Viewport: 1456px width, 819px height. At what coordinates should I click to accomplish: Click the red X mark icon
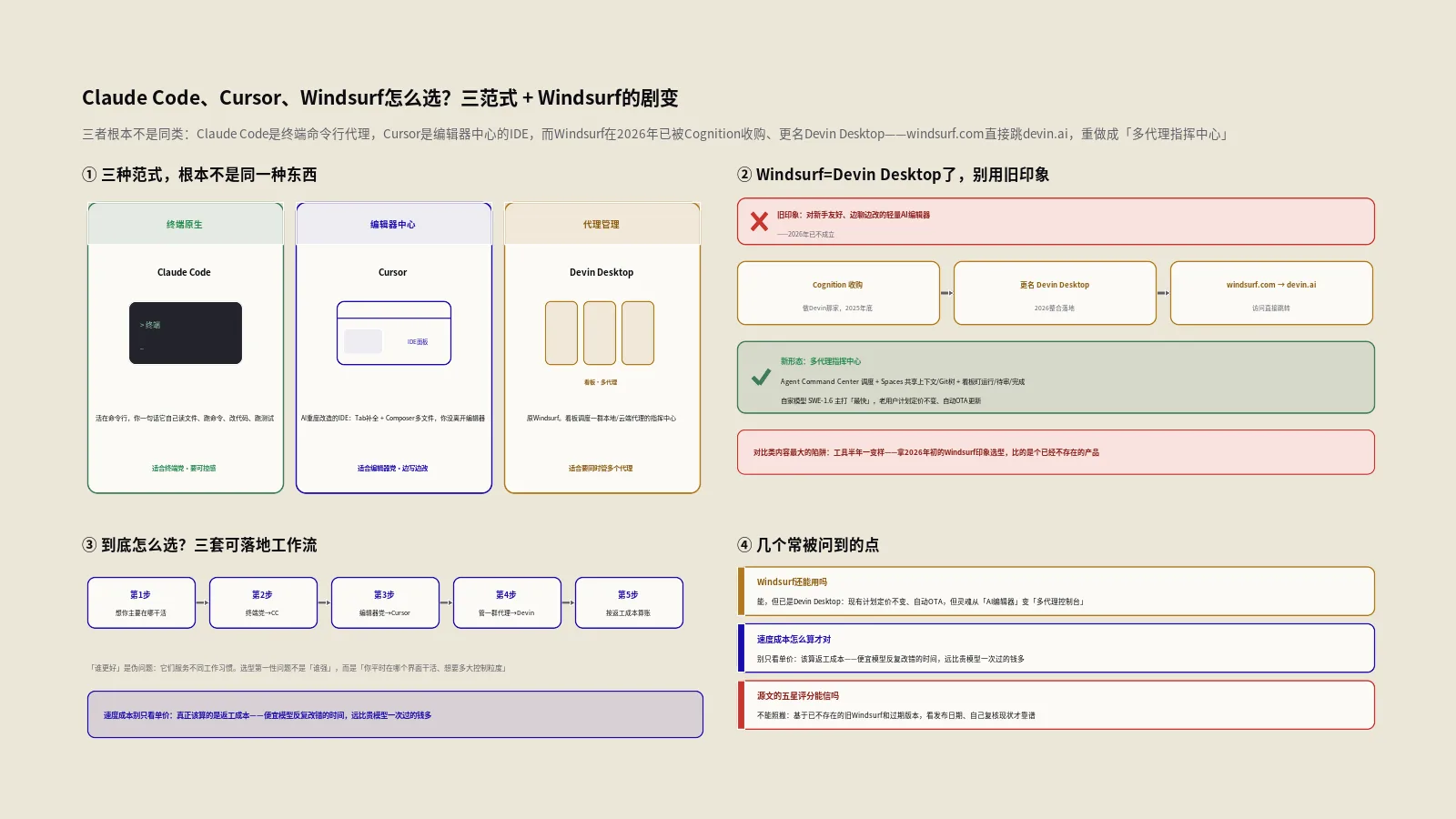(759, 221)
